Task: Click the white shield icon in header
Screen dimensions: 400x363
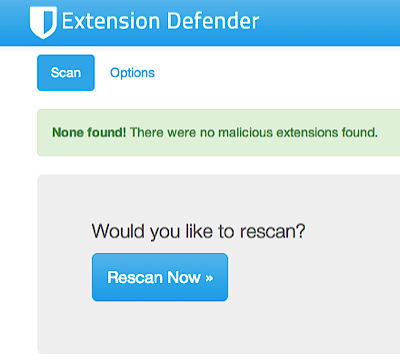Action: [43, 22]
